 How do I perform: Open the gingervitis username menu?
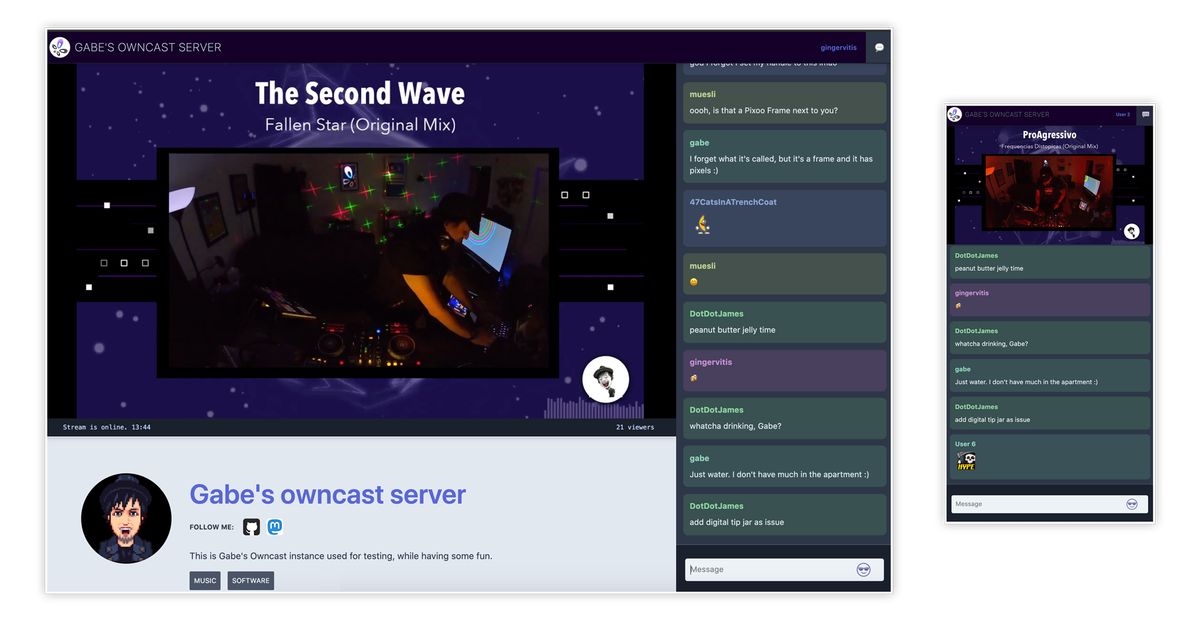tap(838, 46)
